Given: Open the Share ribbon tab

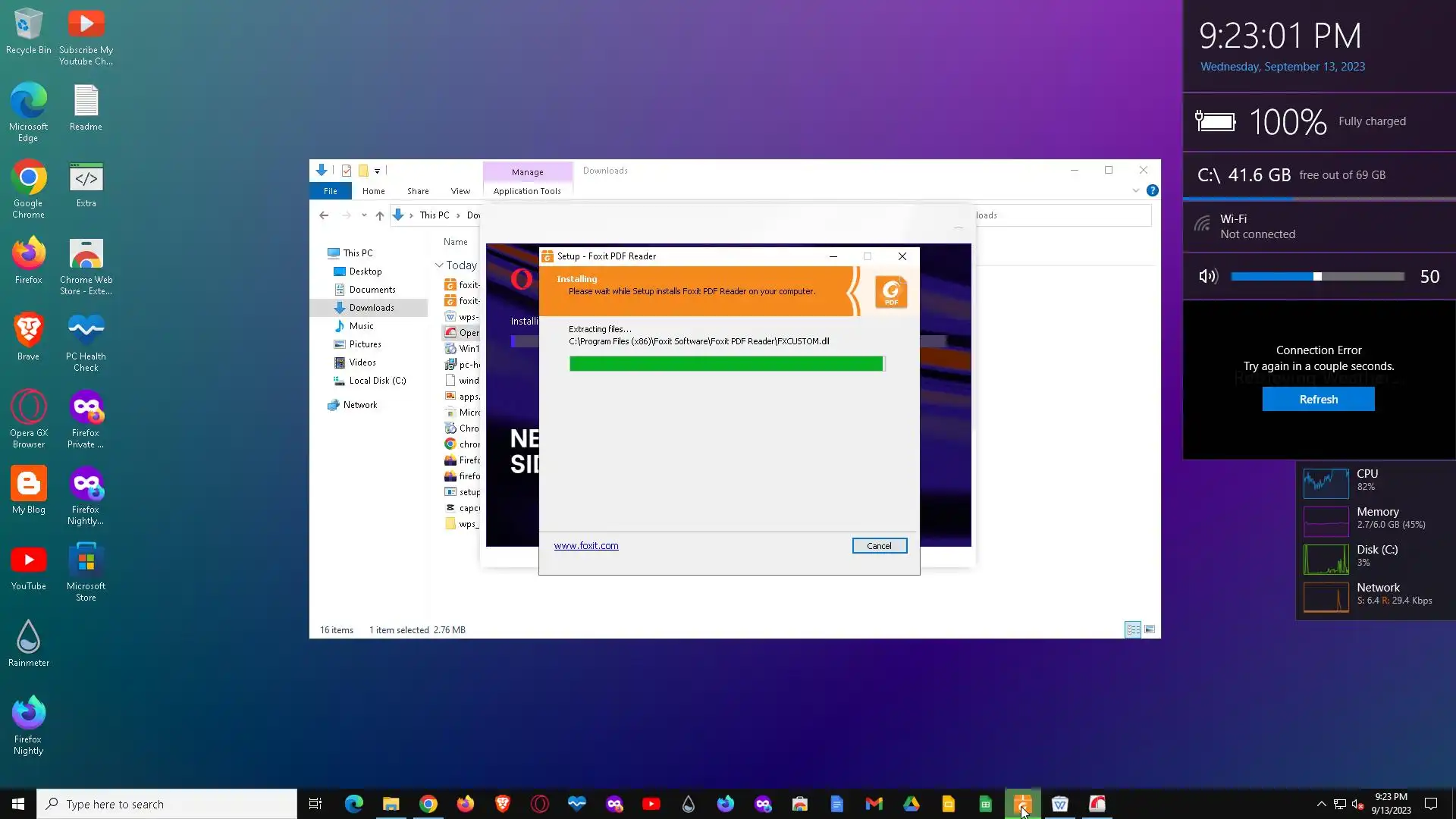Looking at the screenshot, I should pyautogui.click(x=418, y=191).
